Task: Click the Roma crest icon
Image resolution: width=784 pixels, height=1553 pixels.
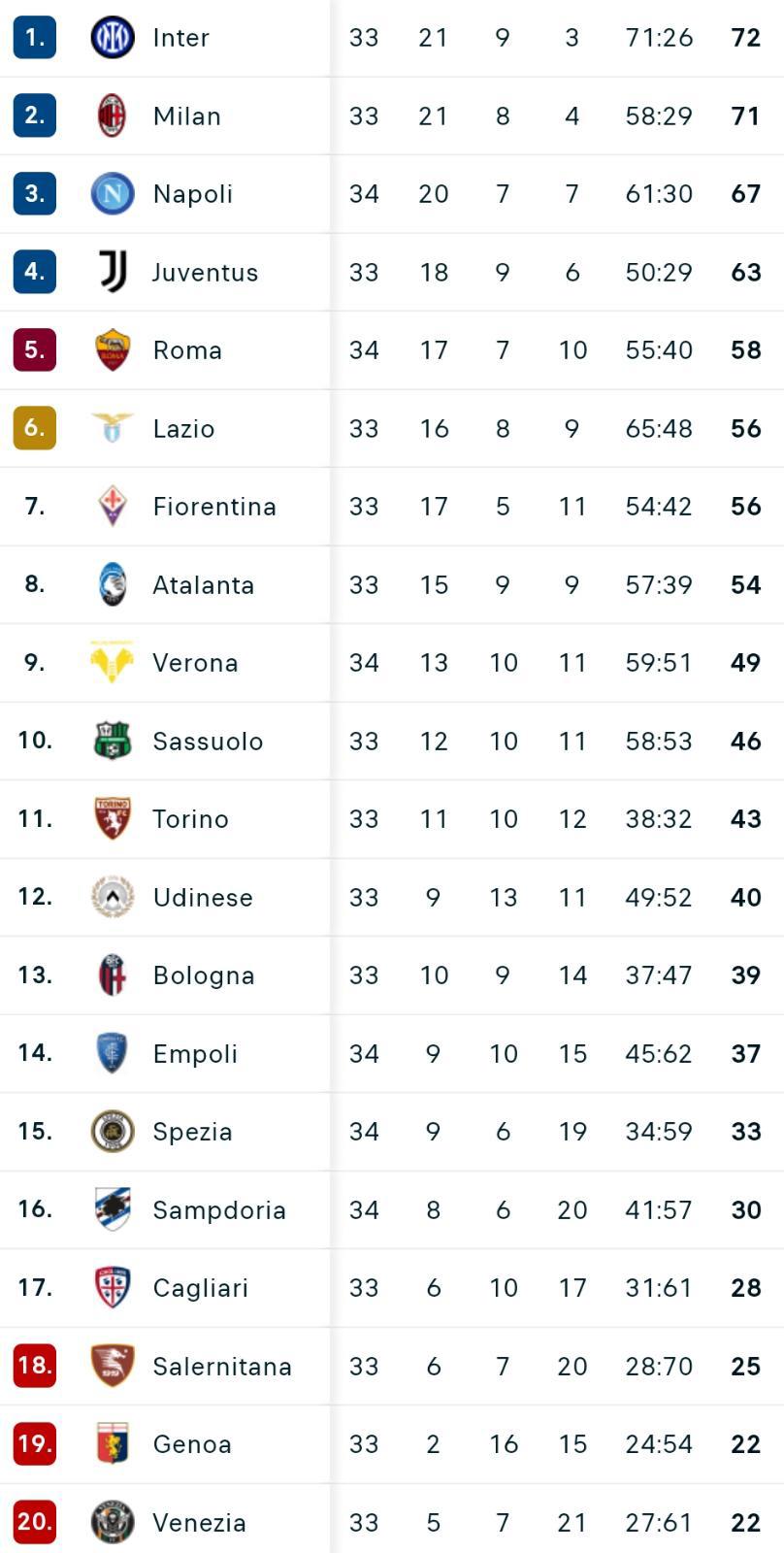Action: [112, 349]
